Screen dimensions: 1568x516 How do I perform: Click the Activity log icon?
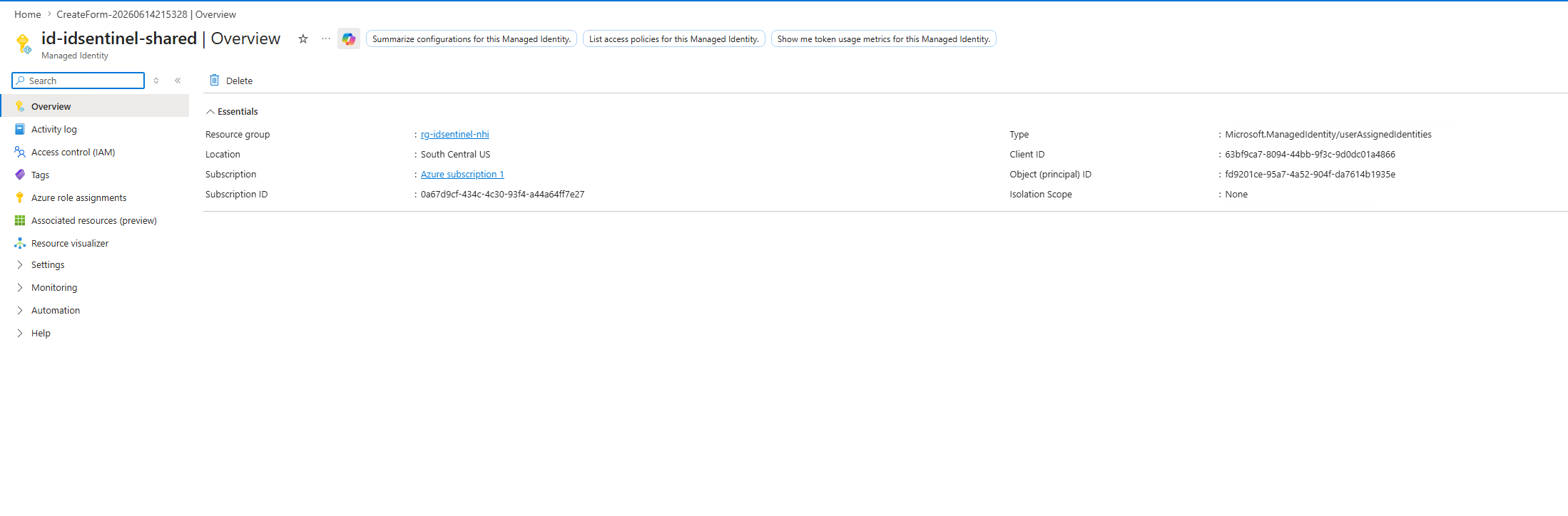[x=20, y=129]
